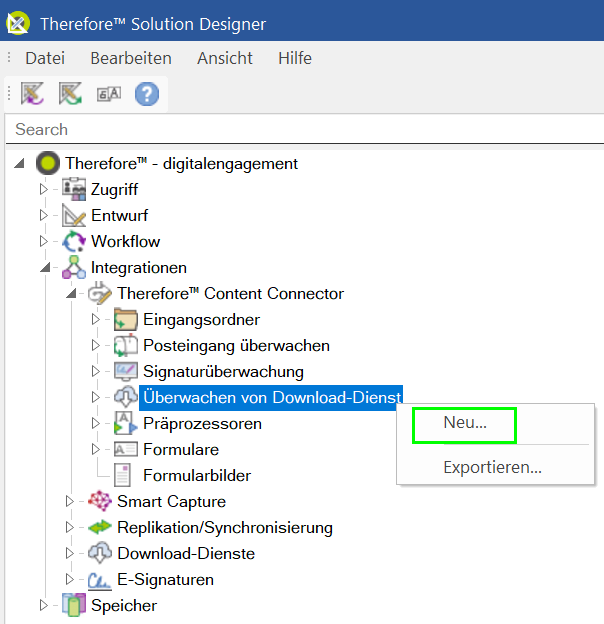Screen dimensions: 604x624
Task: Expand the Präprozessoren node arrow
Action: click(96, 423)
